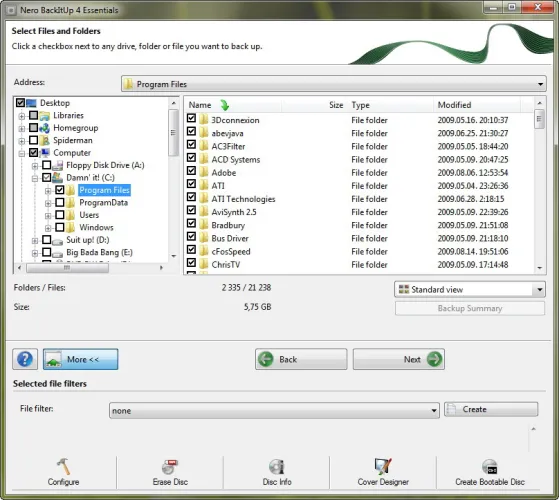The width and height of the screenshot is (559, 500).
Task: Open the Configure hammer tool
Action: (63, 467)
